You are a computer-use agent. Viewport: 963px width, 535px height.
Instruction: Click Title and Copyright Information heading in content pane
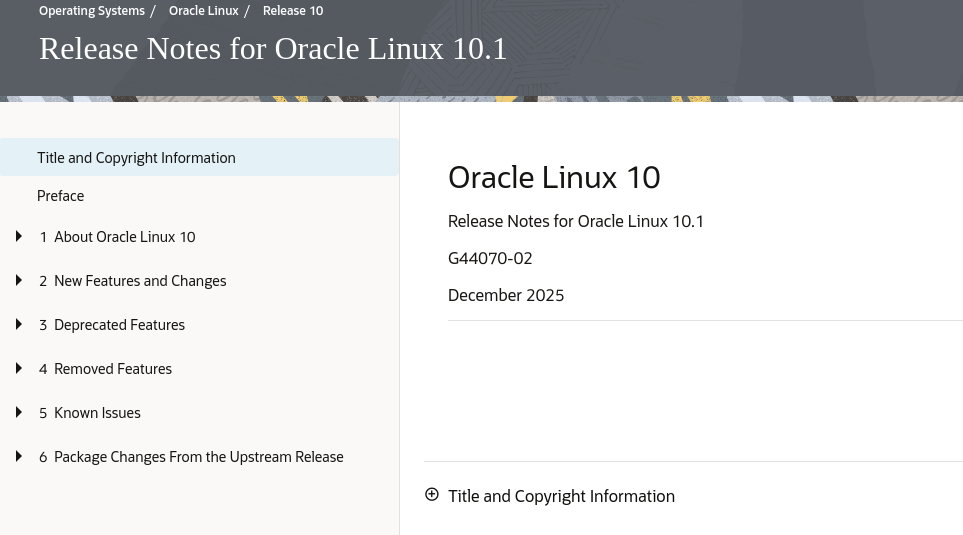561,496
